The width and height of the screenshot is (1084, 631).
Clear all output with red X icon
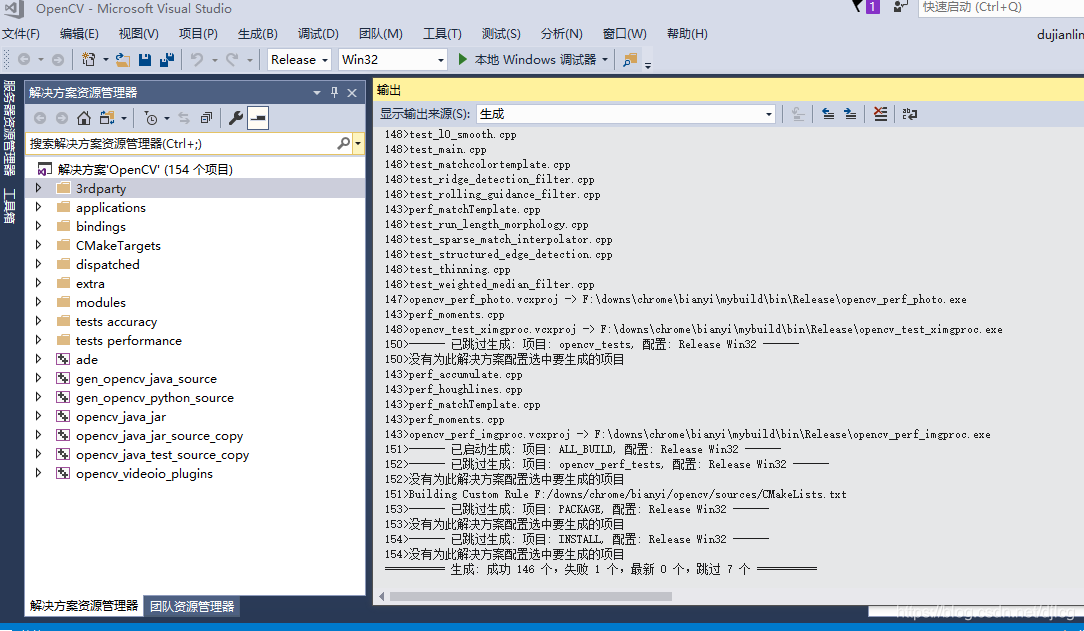(880, 114)
